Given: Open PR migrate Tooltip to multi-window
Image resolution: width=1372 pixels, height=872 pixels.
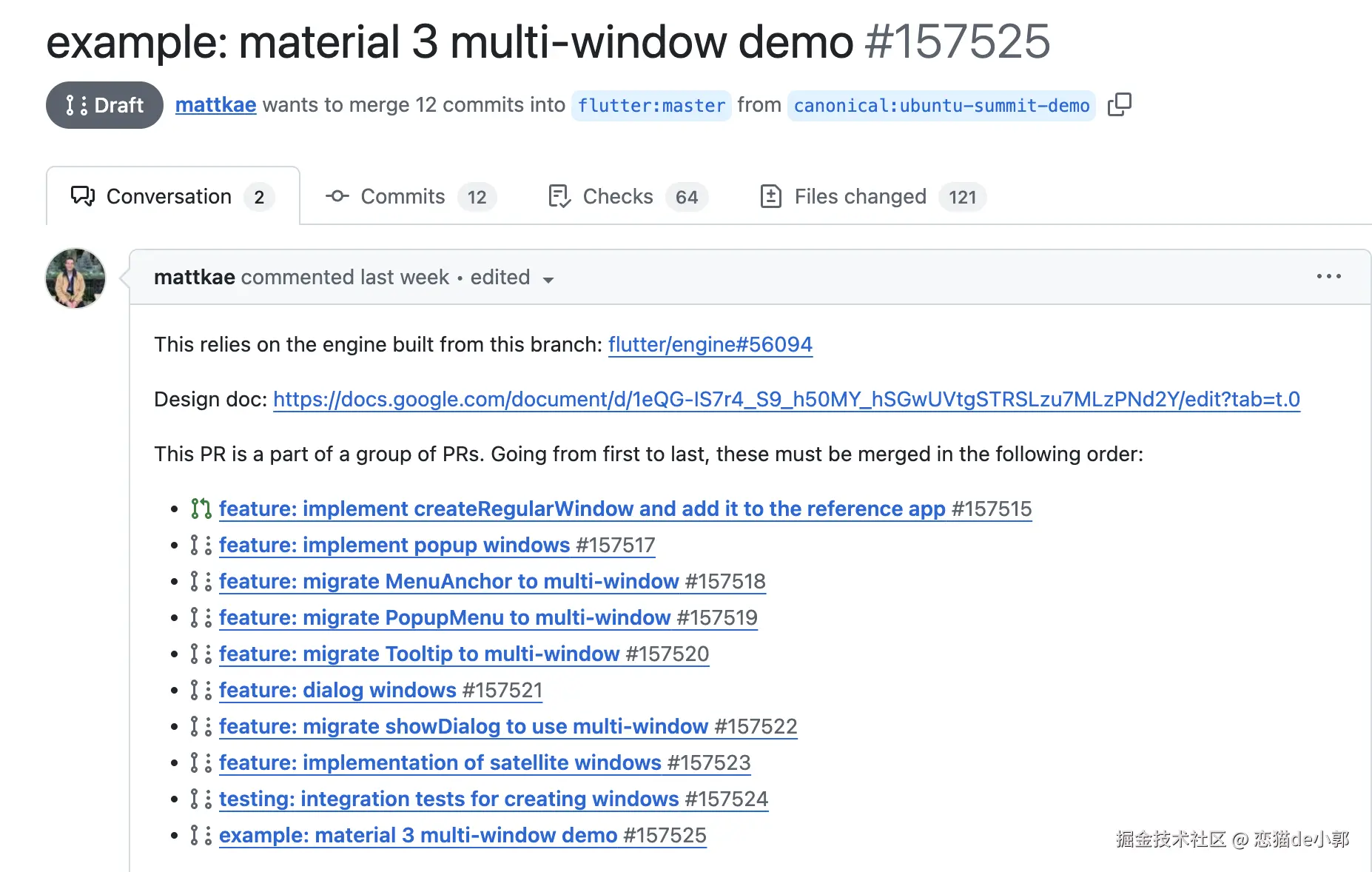Looking at the screenshot, I should coord(464,654).
